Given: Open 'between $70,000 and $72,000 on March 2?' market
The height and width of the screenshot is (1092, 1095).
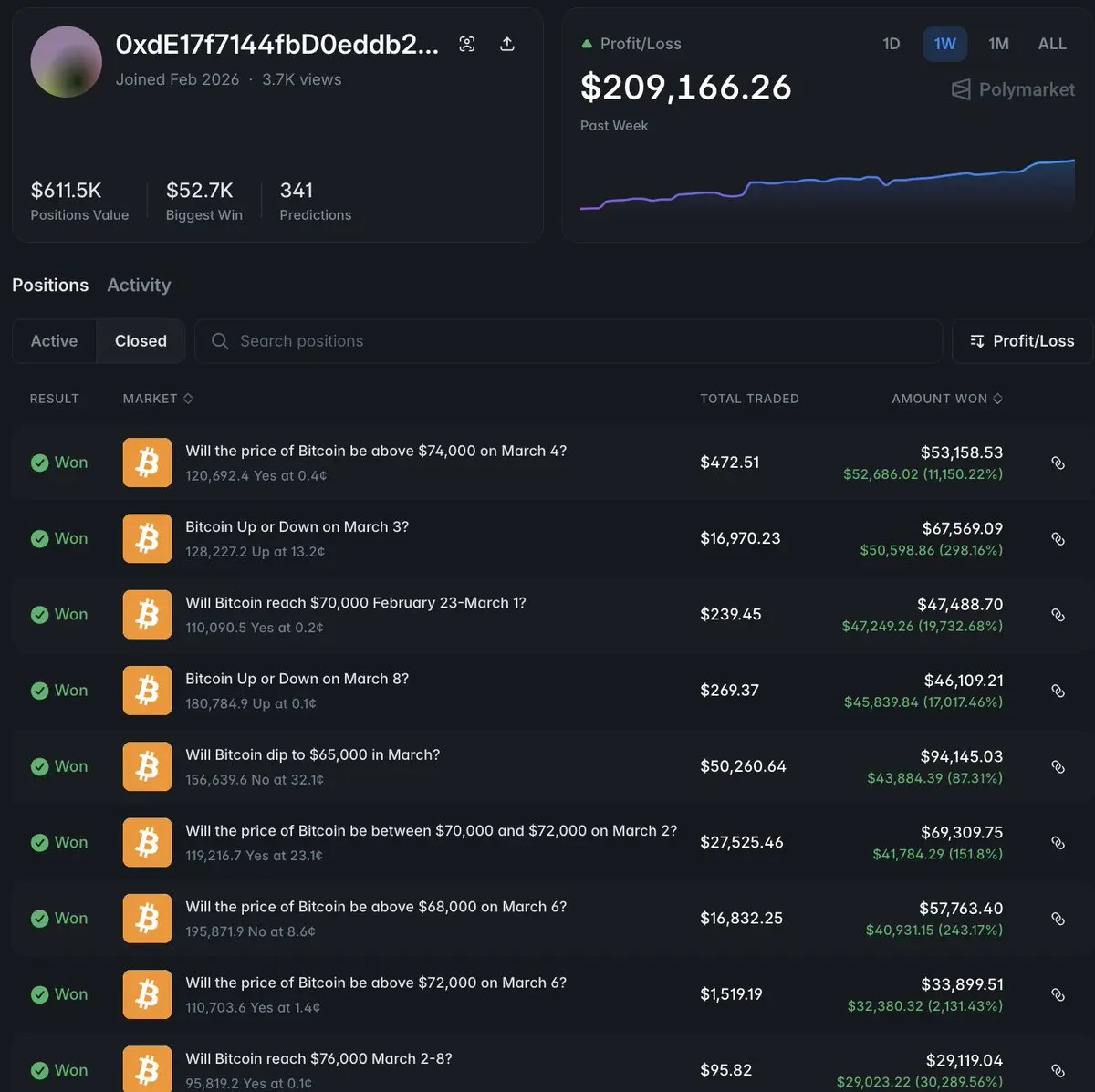Looking at the screenshot, I should (432, 830).
